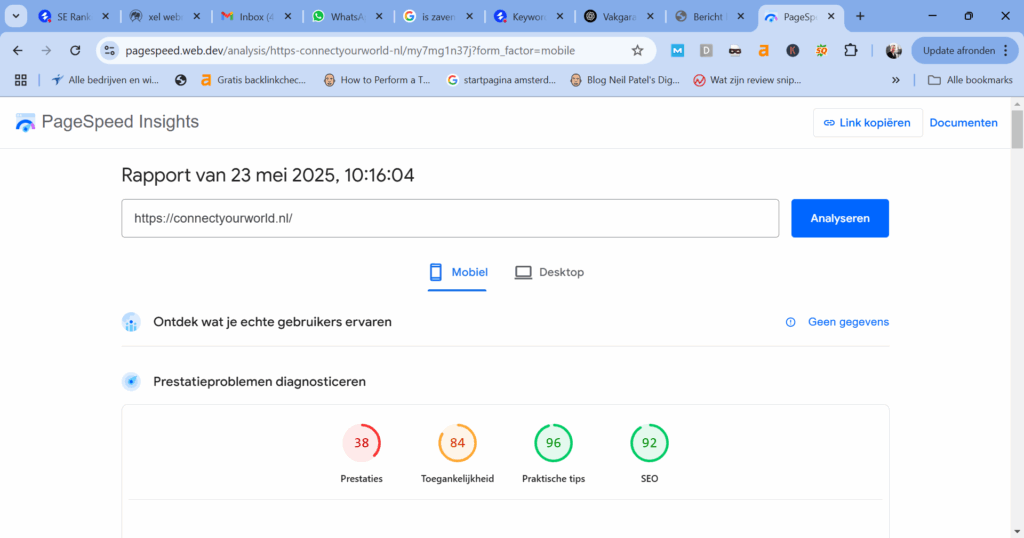Screen dimensions: 1024x538
Task: Close the WhatsApp tab
Action: (379, 17)
